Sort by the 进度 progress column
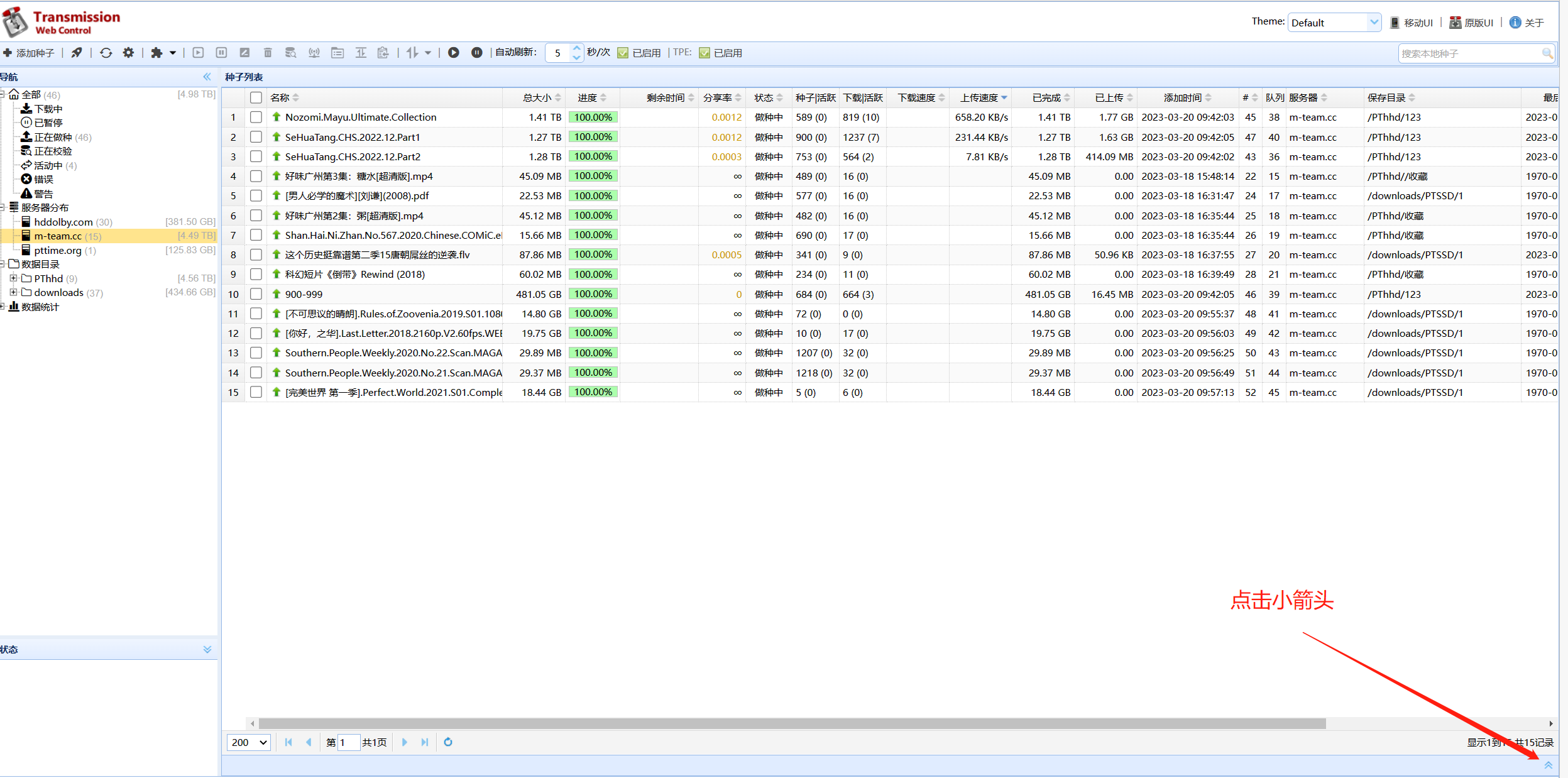The image size is (1568, 778). coord(592,97)
